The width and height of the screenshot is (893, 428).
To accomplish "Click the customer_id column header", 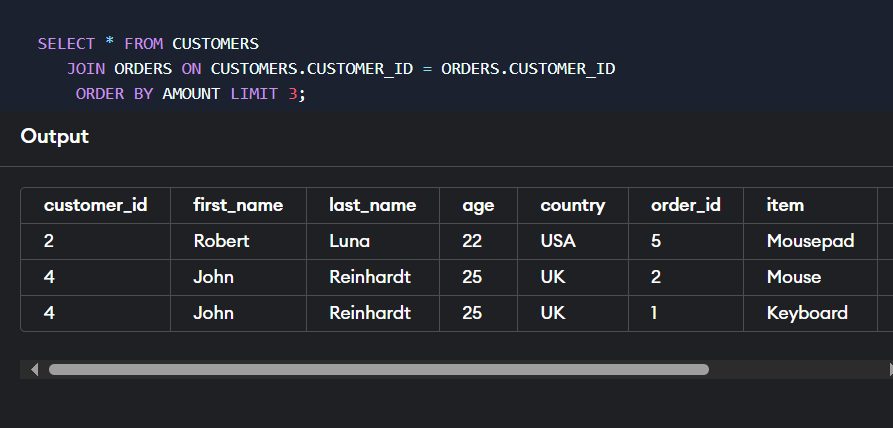I will [x=96, y=205].
